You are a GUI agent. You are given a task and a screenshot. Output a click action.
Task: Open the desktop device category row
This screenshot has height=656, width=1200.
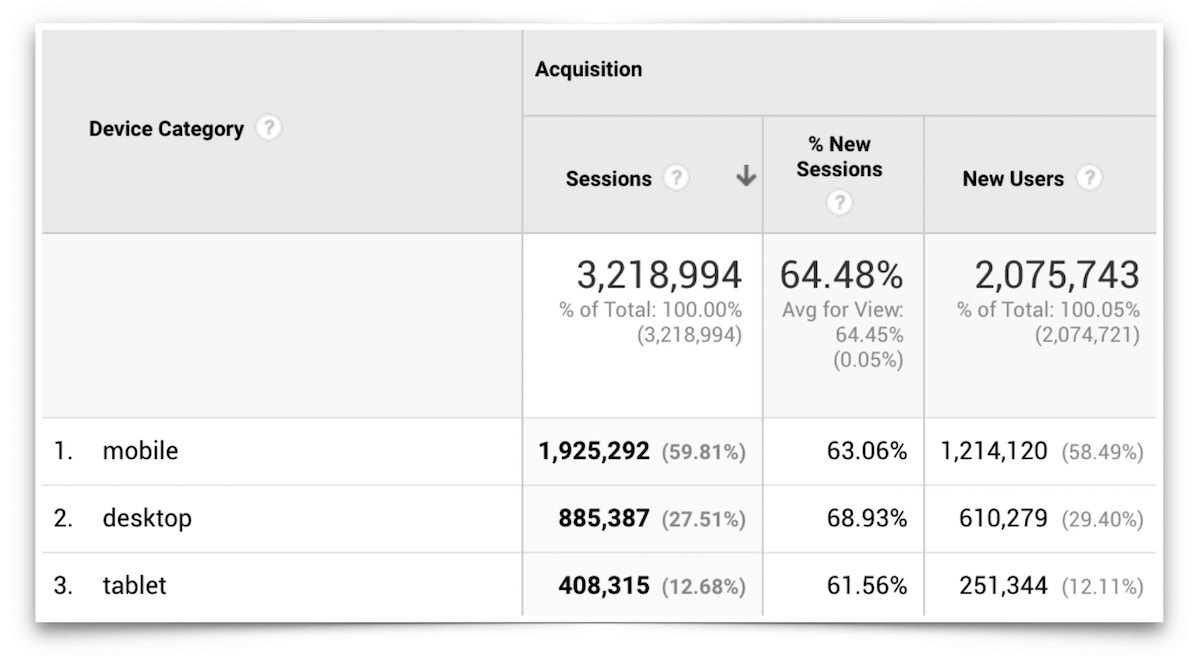point(147,519)
